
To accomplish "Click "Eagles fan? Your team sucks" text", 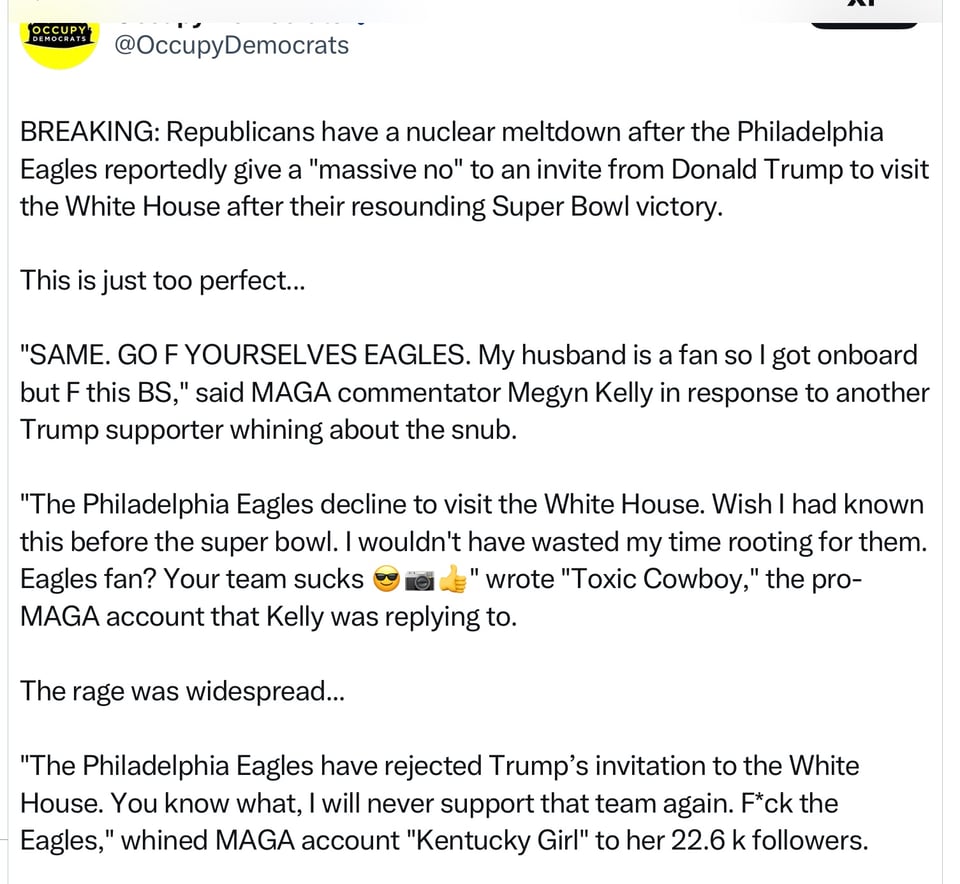I will point(192,579).
